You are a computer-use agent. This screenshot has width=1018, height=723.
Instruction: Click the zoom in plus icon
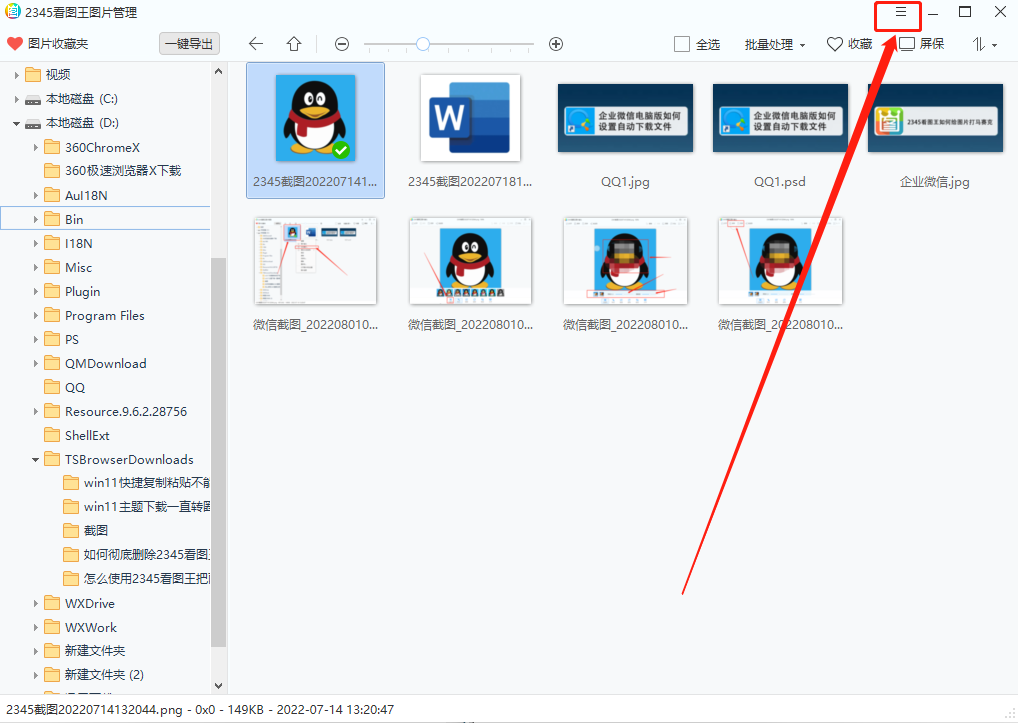point(556,44)
